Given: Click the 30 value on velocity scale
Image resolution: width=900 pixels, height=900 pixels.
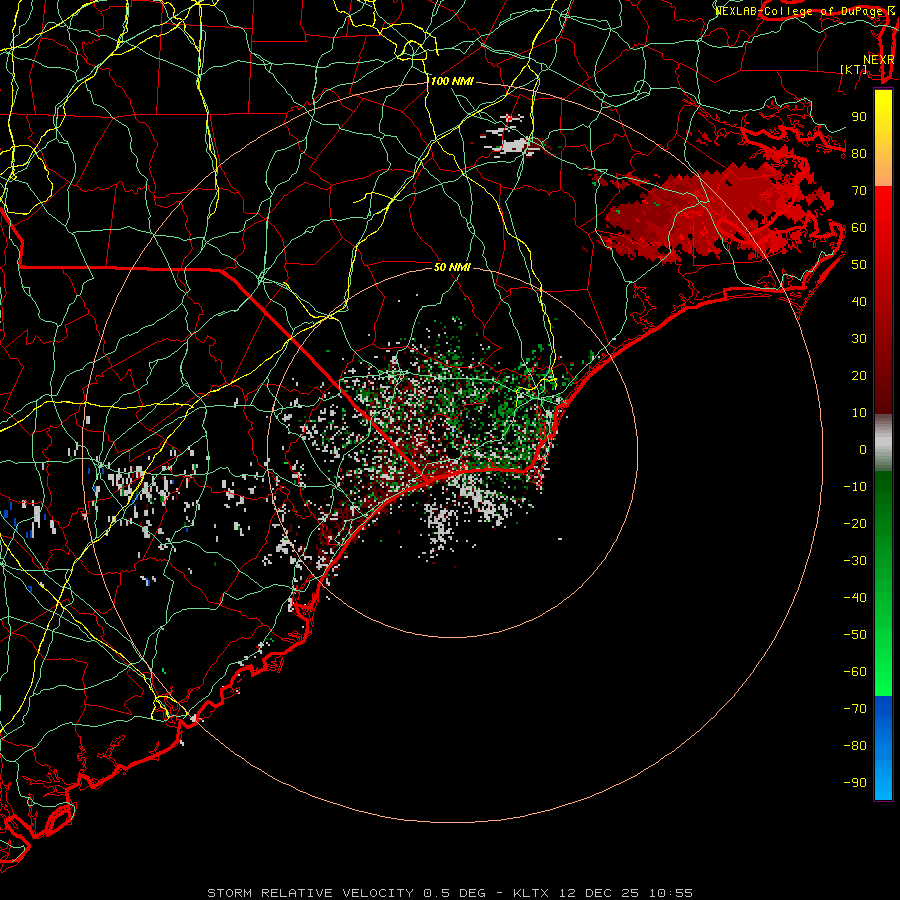Looking at the screenshot, I should [859, 339].
